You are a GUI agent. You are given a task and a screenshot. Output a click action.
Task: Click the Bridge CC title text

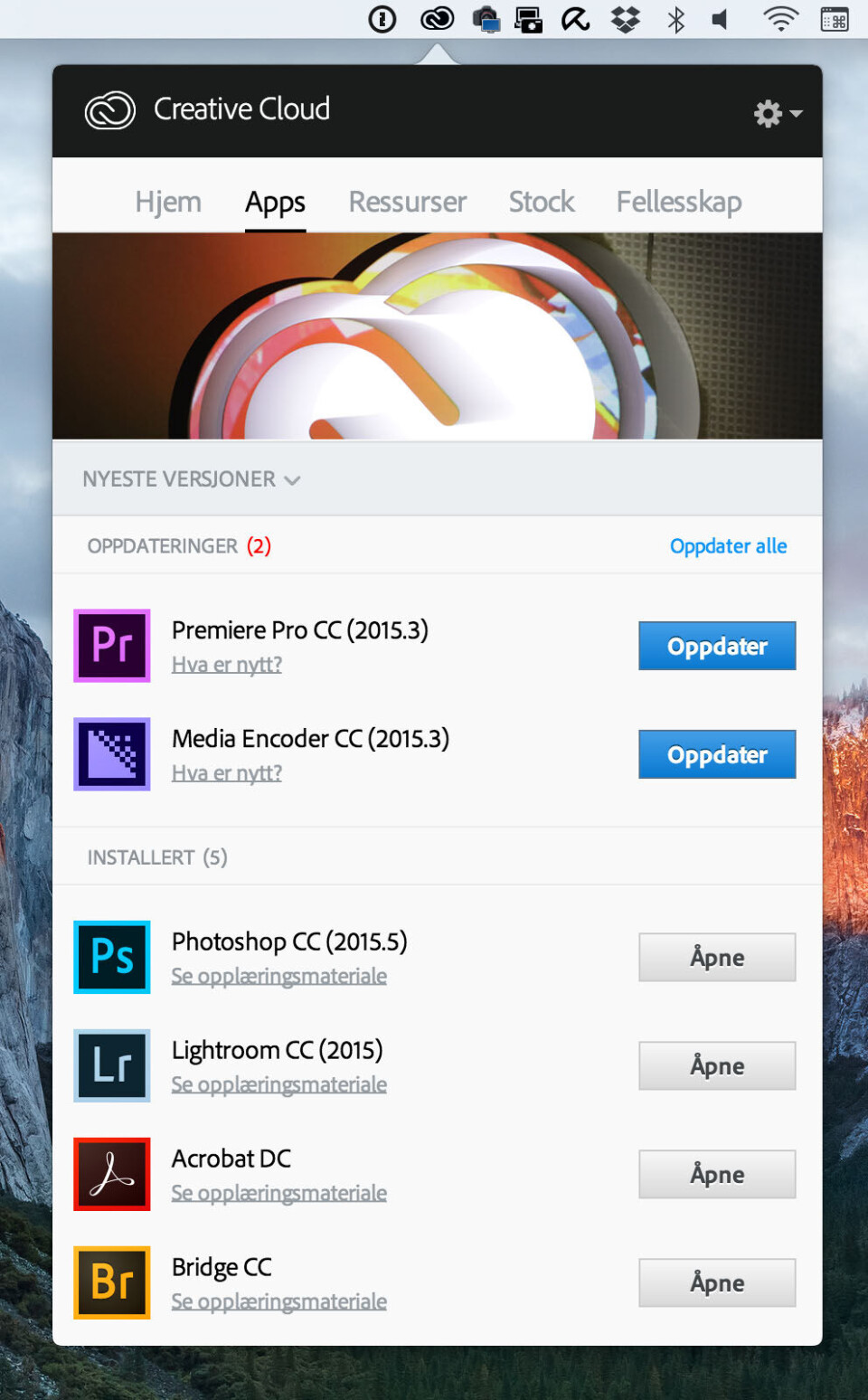(x=222, y=1267)
